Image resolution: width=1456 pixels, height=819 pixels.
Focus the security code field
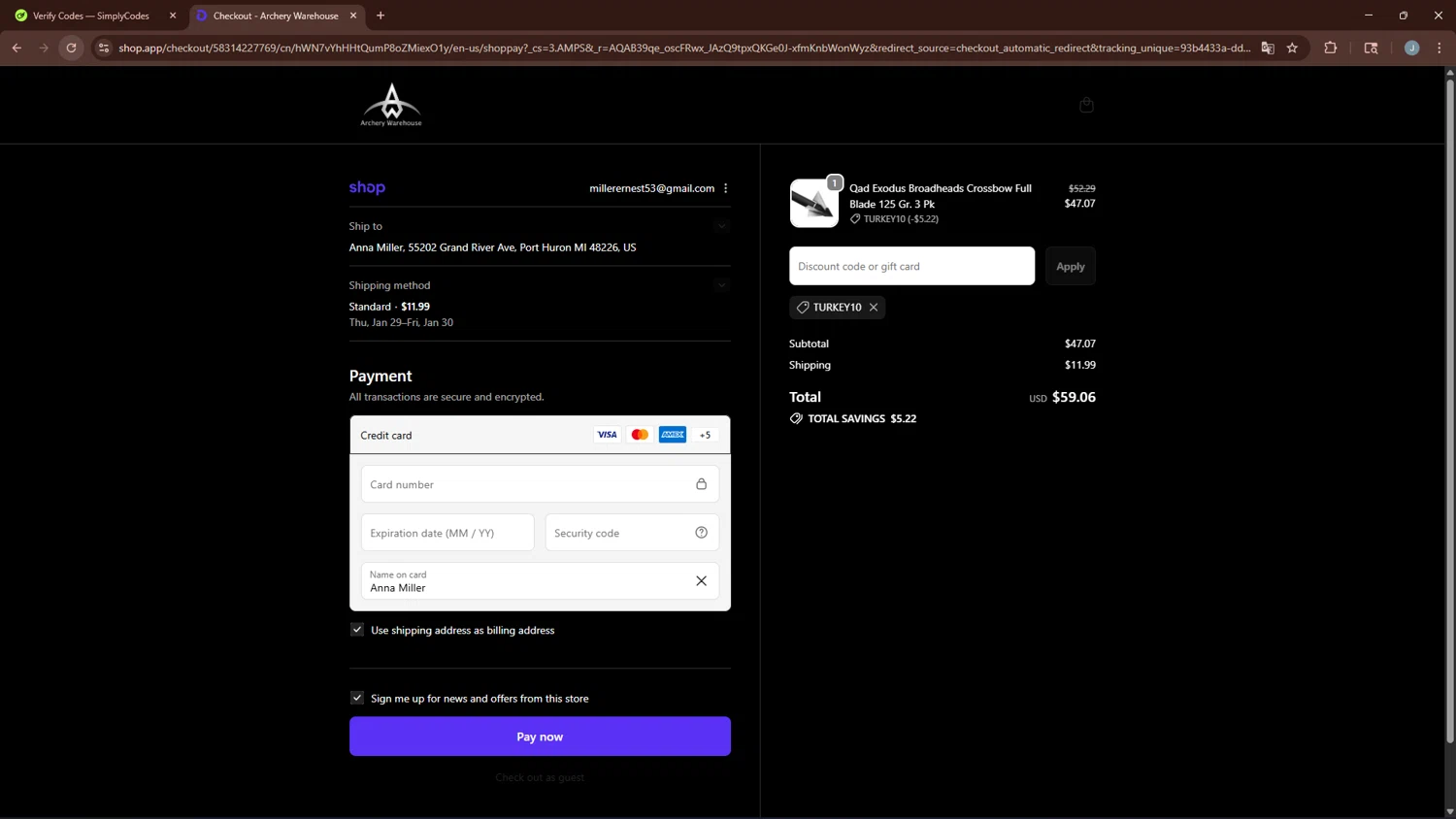[x=632, y=533]
